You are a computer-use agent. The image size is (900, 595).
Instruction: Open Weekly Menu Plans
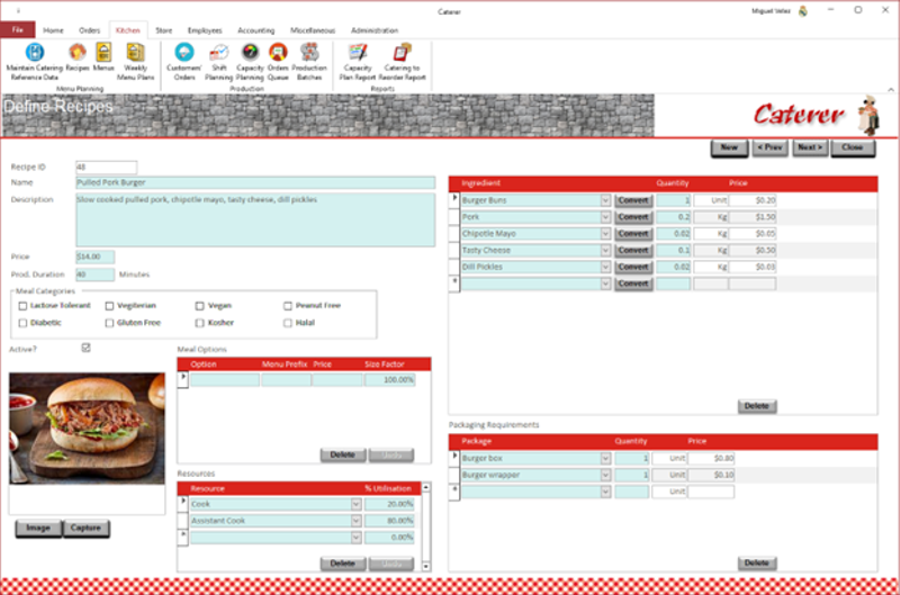[x=135, y=62]
